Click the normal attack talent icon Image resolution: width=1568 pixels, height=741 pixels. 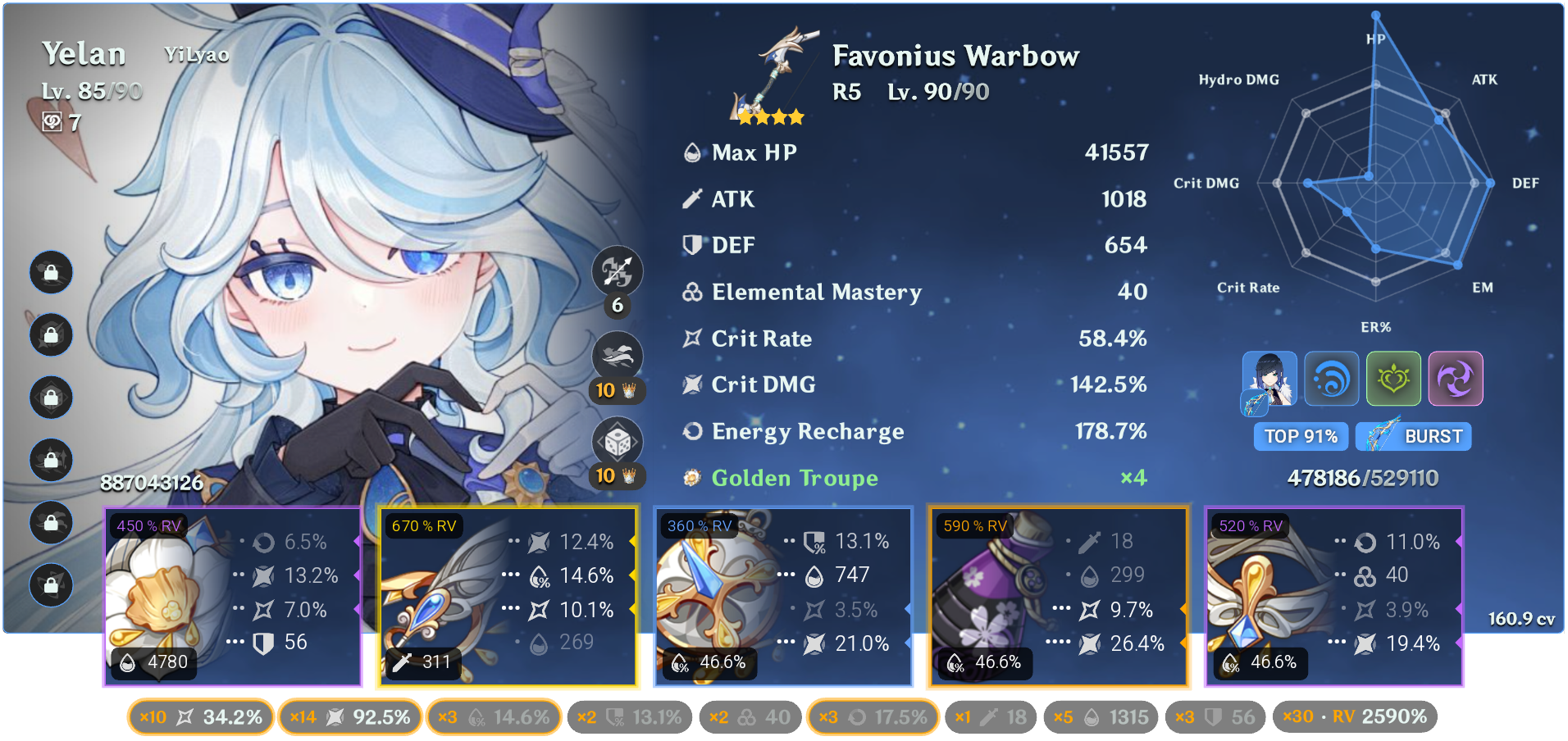pos(618,271)
